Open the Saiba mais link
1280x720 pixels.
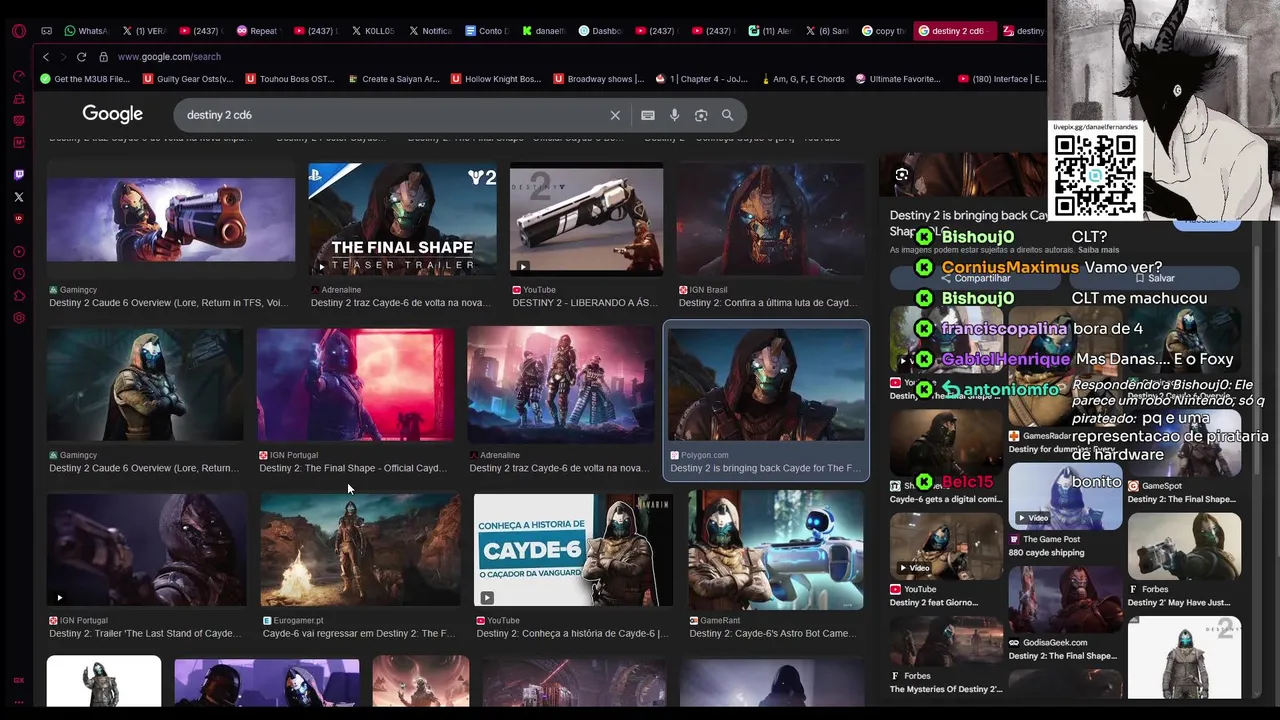1099,250
